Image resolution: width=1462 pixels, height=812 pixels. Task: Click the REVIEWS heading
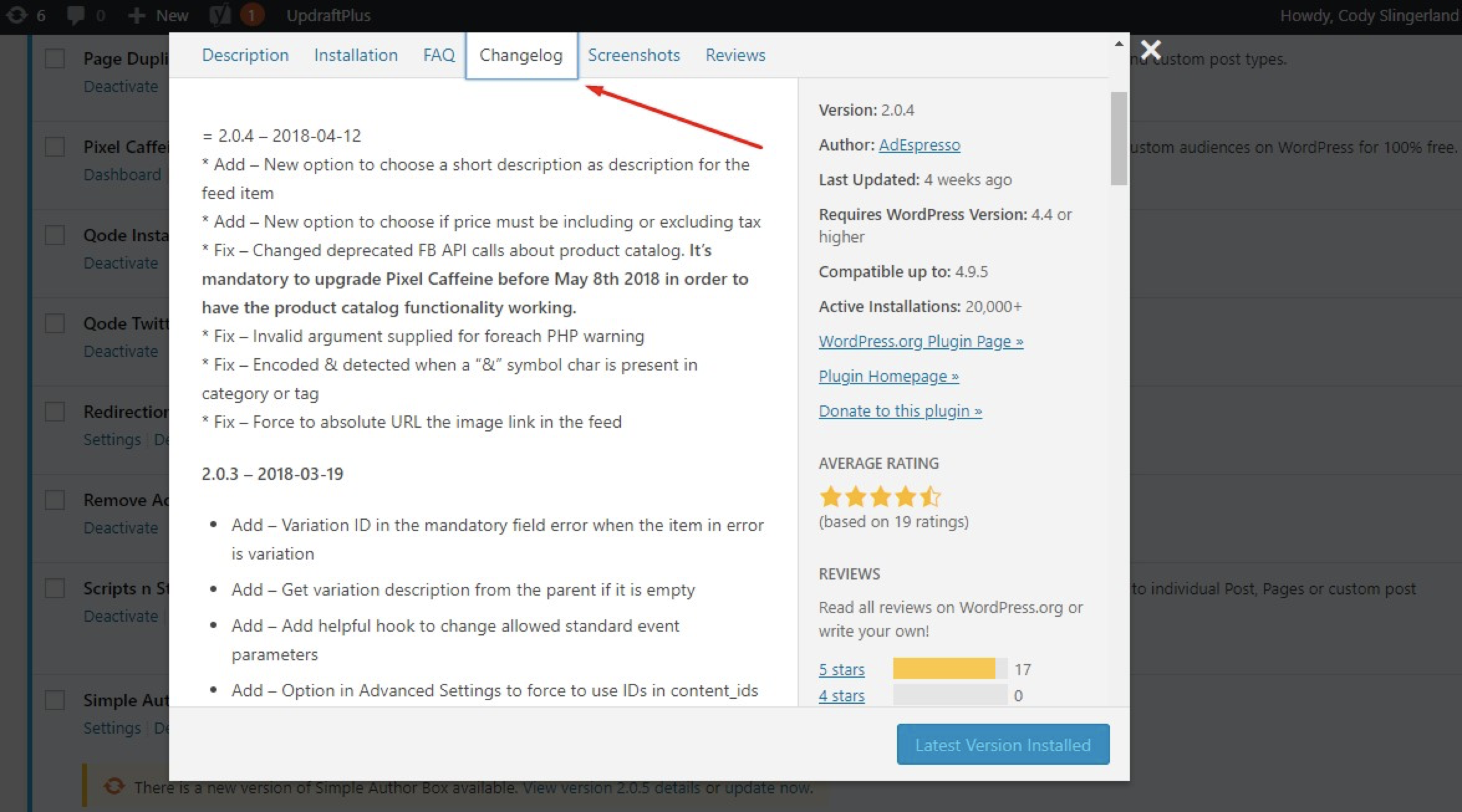849,574
